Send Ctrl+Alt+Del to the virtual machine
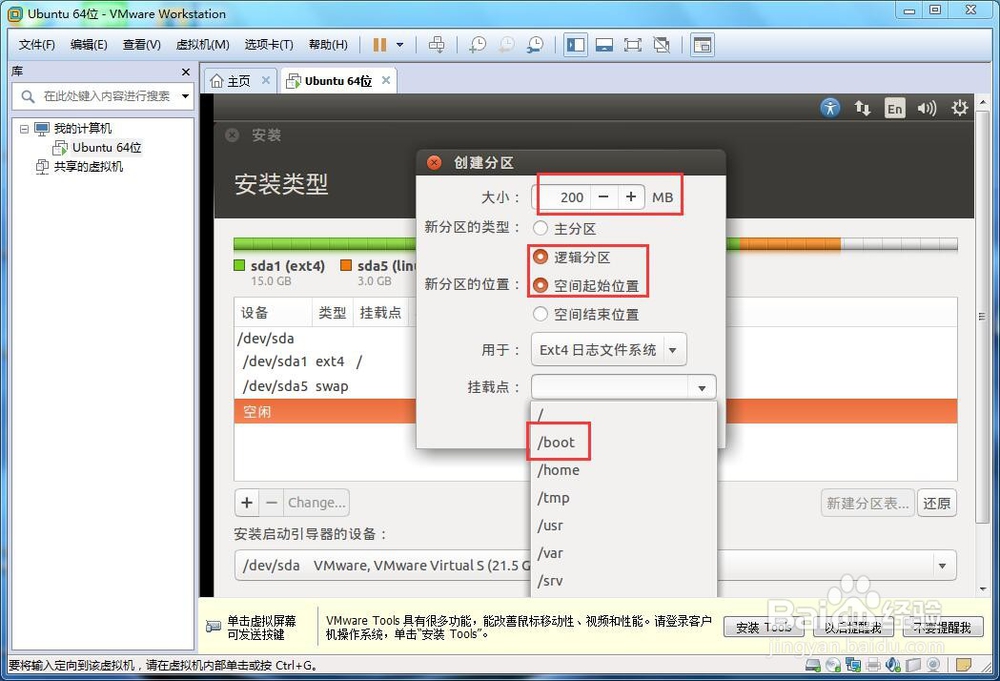Screen dimensions: 1000x681 437,45
